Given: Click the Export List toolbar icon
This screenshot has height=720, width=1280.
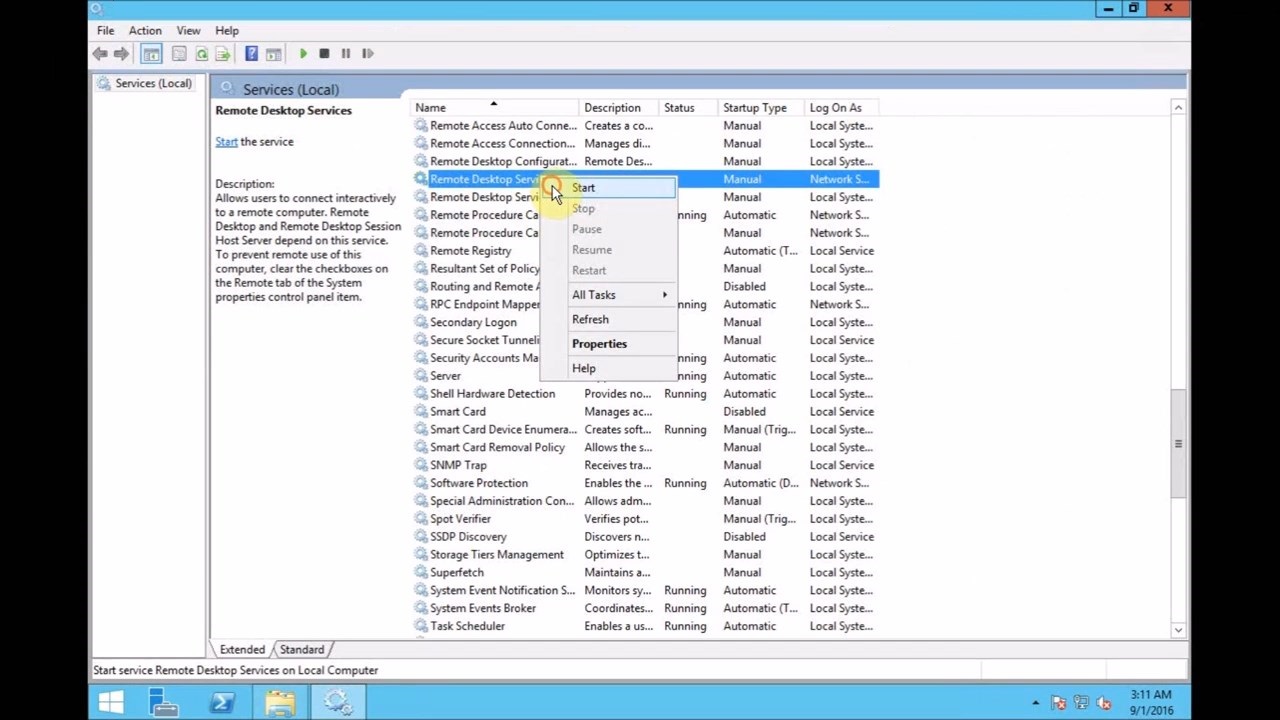Looking at the screenshot, I should click(x=223, y=54).
